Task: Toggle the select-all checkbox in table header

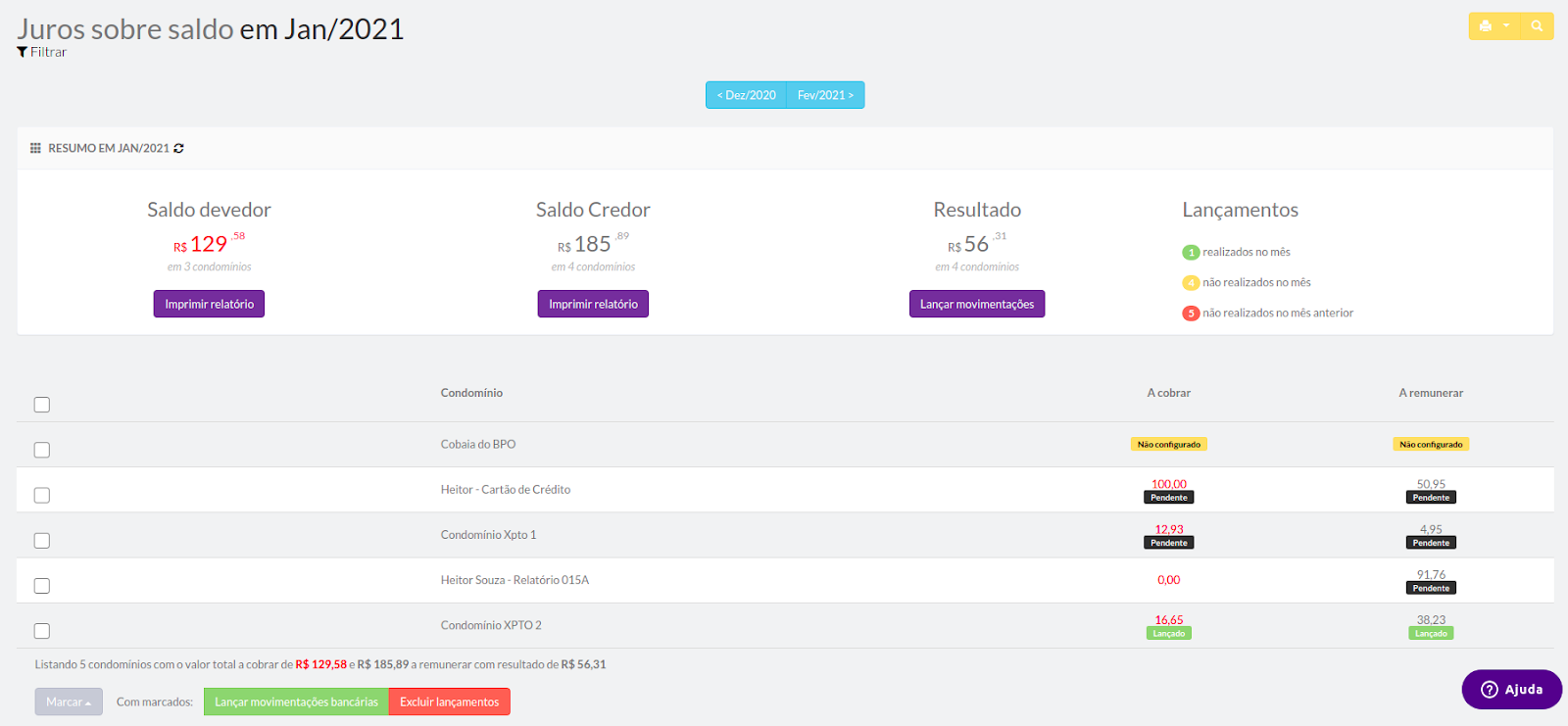Action: click(x=42, y=405)
